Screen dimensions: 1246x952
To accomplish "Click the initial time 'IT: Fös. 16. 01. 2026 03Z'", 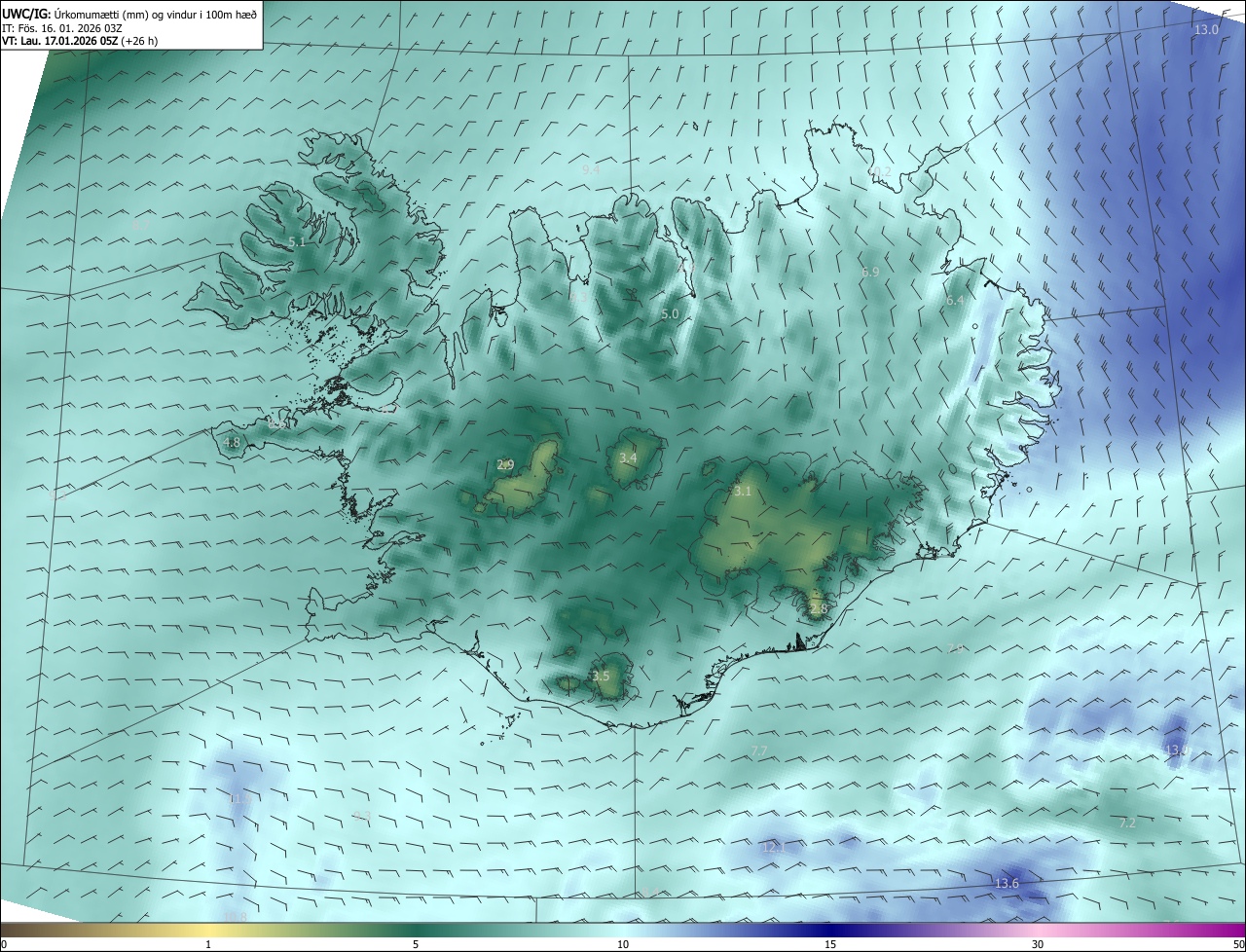I will coord(64,28).
